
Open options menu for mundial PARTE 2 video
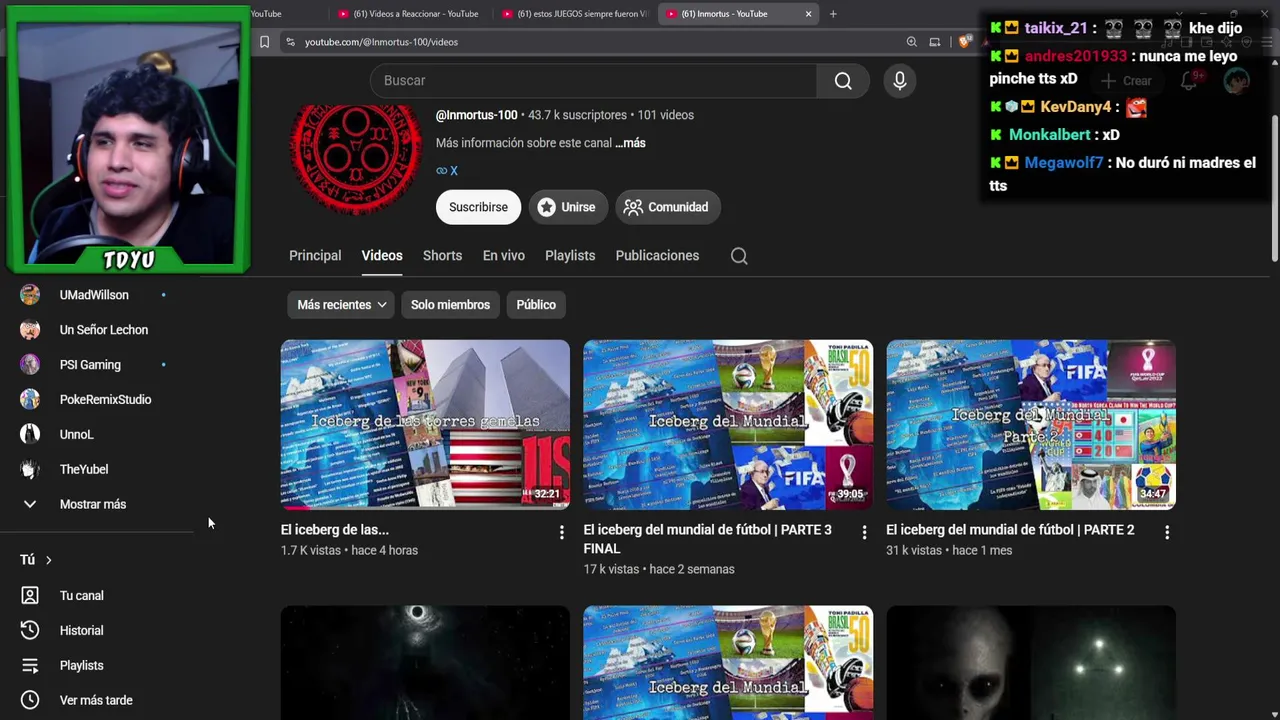(x=1167, y=533)
